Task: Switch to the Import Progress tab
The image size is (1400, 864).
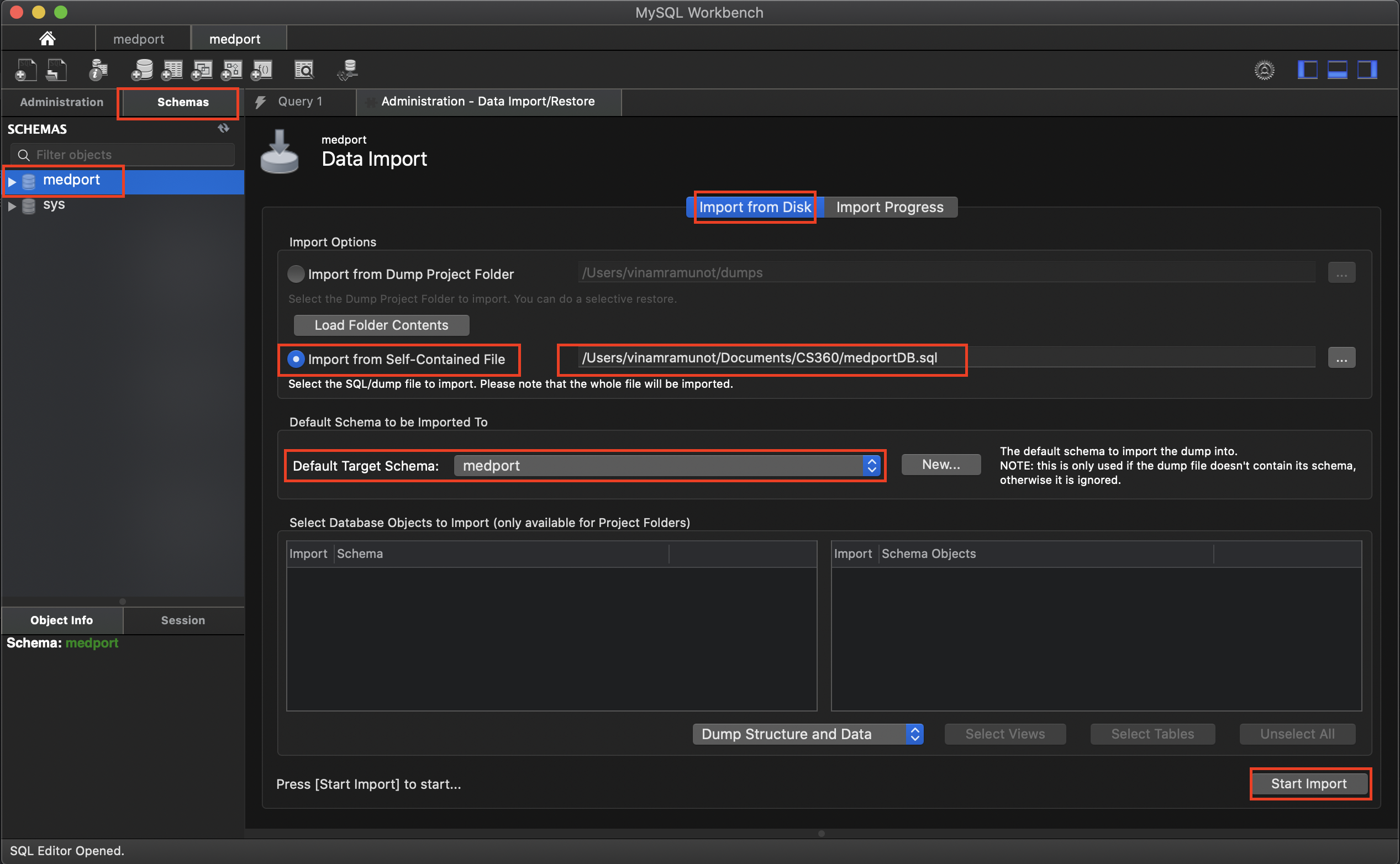Action: (889, 207)
